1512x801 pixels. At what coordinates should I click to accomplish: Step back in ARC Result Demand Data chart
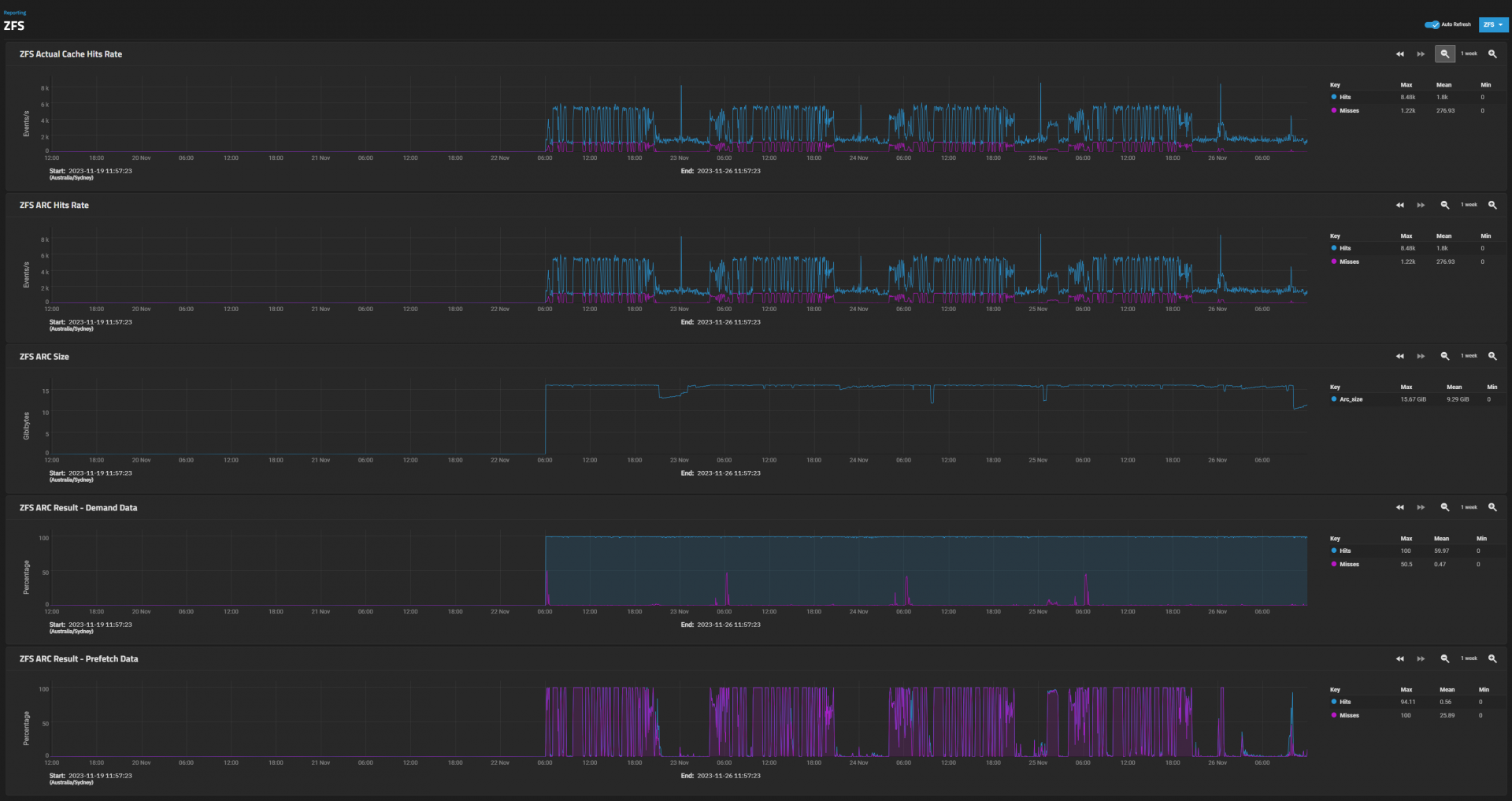1399,508
